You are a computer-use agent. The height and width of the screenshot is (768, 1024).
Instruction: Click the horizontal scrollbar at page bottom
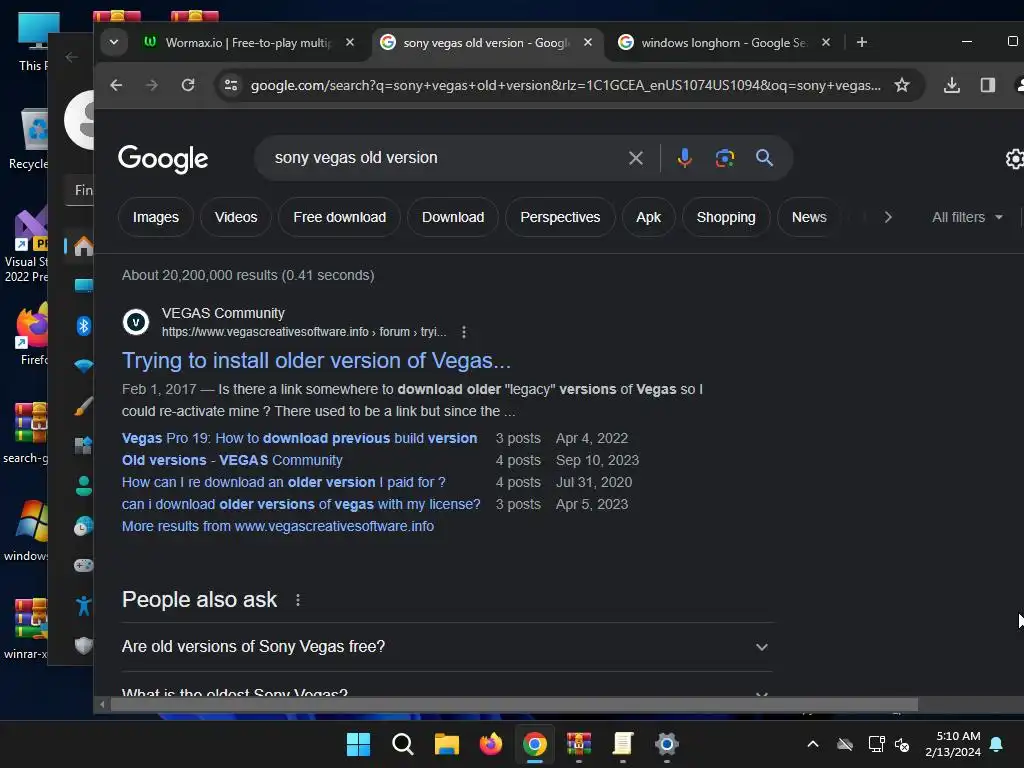[x=515, y=705]
